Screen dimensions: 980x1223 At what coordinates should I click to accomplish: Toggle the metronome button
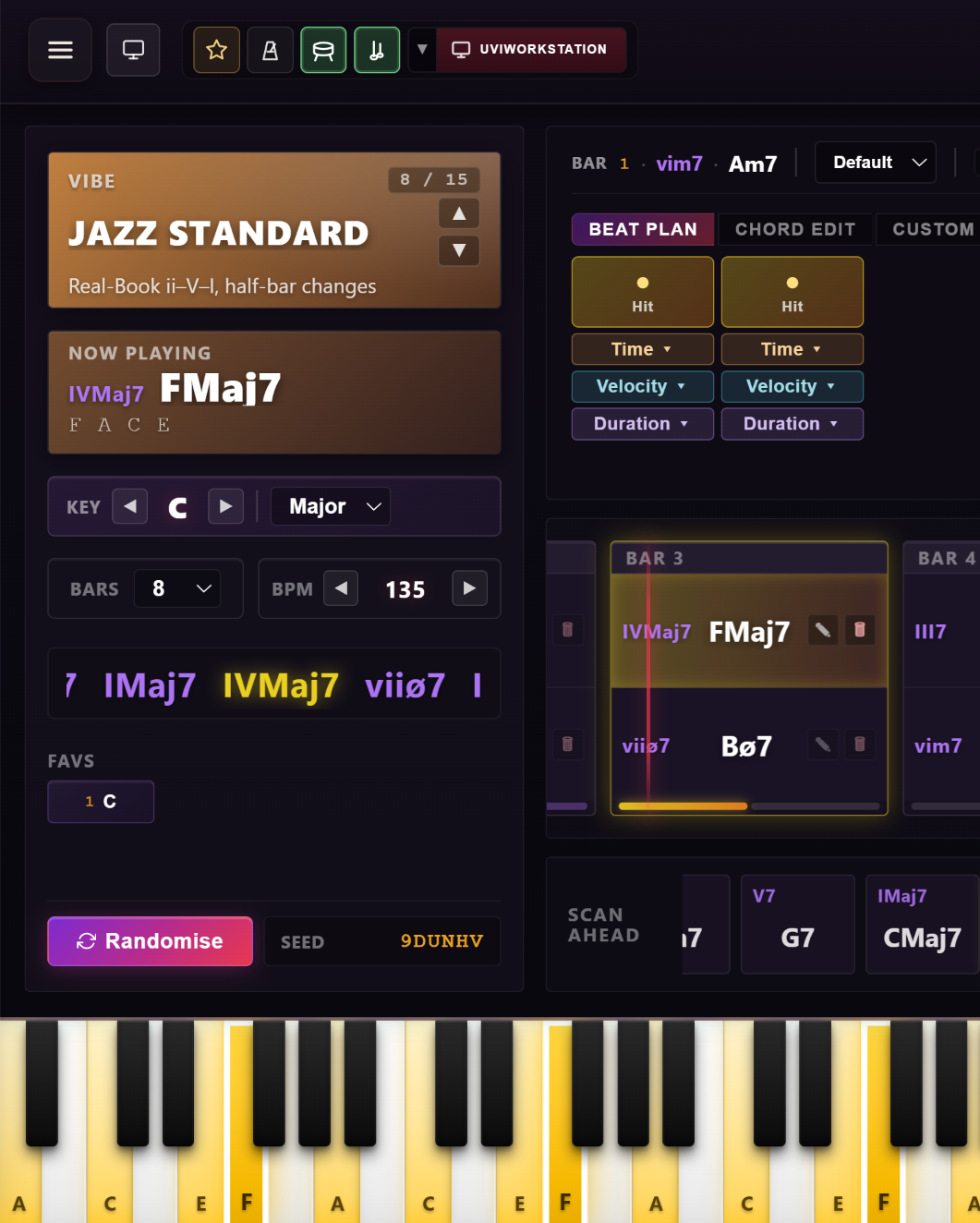271,50
